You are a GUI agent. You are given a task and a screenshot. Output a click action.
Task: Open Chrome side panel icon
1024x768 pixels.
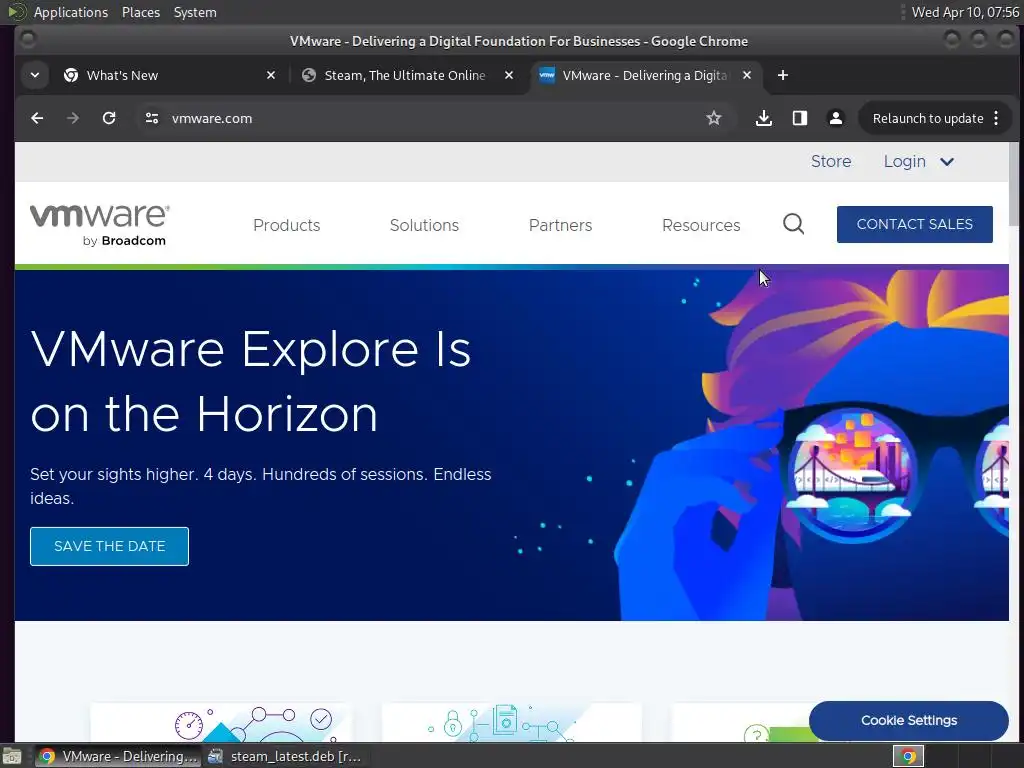(x=799, y=118)
